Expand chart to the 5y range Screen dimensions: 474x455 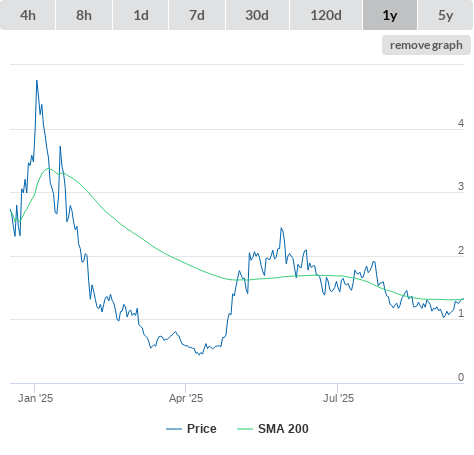(446, 15)
